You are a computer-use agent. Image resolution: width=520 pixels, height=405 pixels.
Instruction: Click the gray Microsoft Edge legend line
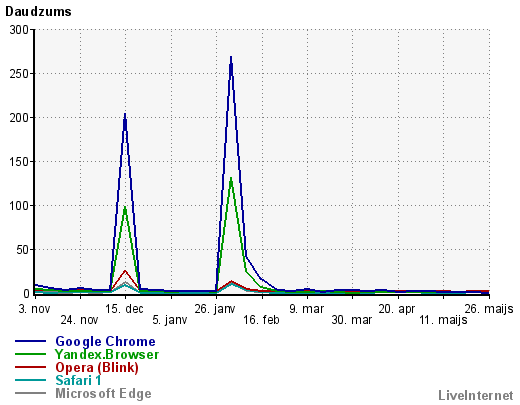tap(30, 393)
